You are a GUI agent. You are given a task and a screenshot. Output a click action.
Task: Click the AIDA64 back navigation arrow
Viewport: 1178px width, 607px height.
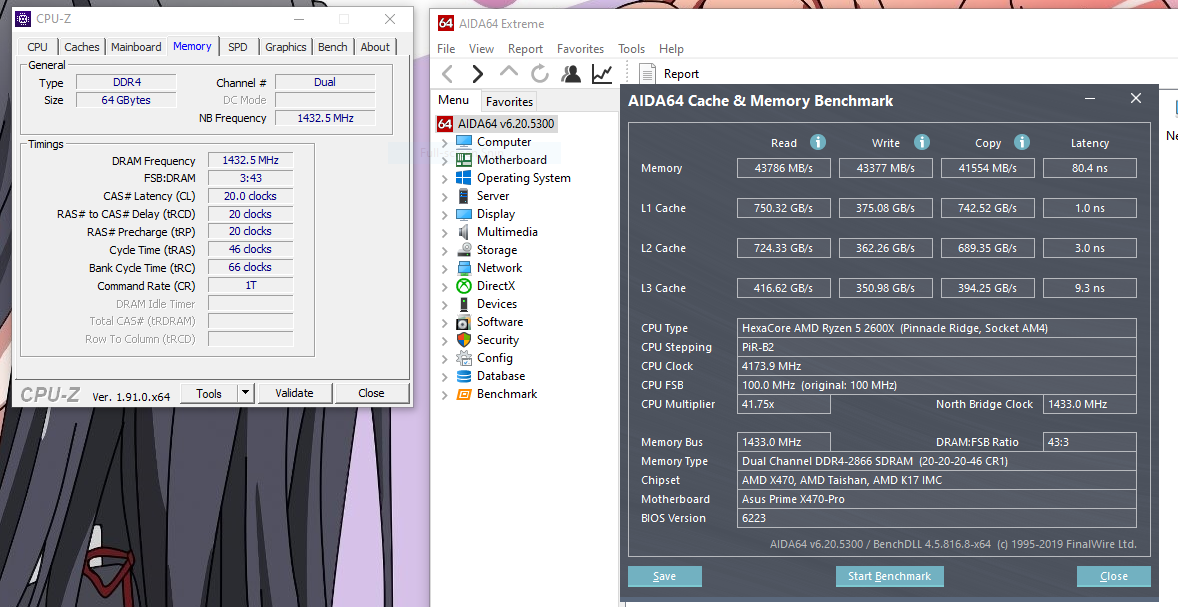(x=448, y=74)
